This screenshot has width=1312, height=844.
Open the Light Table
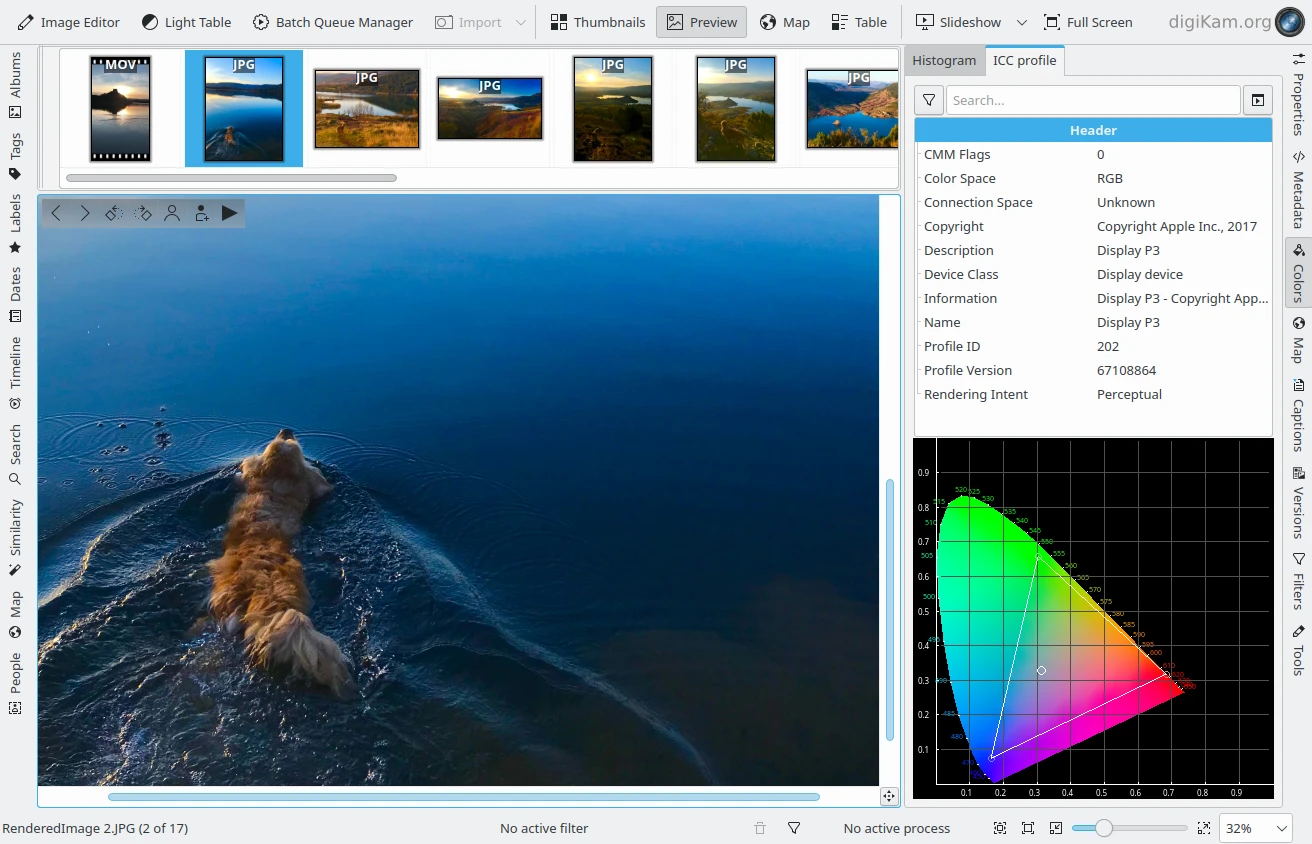click(186, 22)
